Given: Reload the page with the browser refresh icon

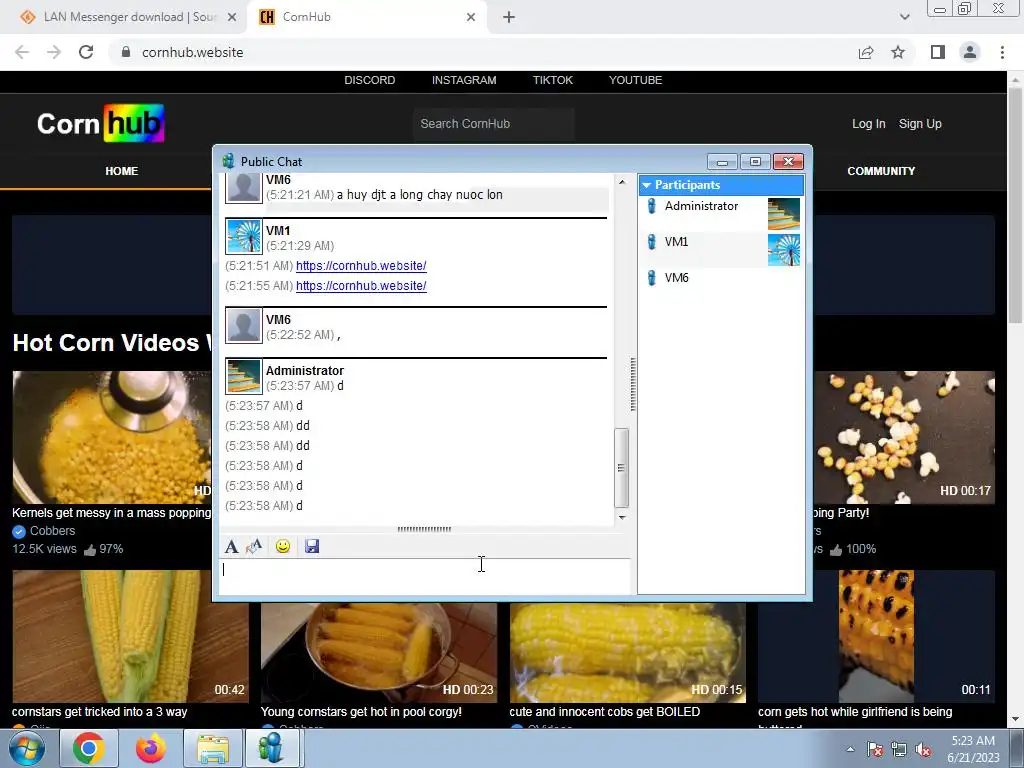Looking at the screenshot, I should [86, 52].
